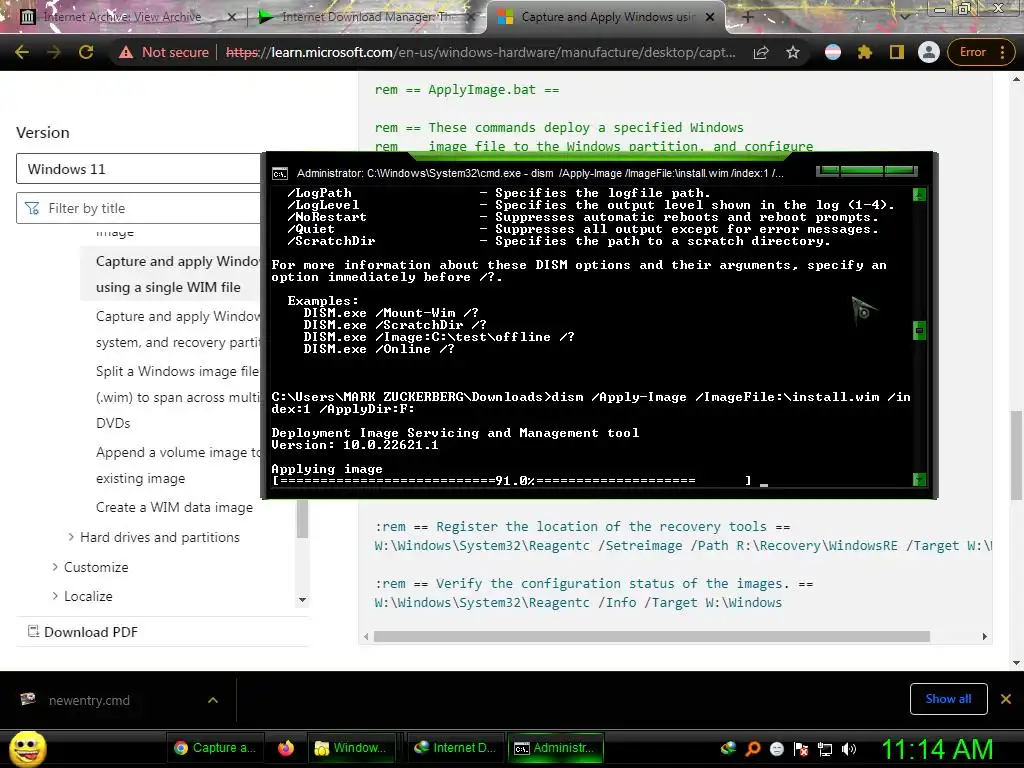
Task: Click the round white tray icon
Action: click(776, 749)
